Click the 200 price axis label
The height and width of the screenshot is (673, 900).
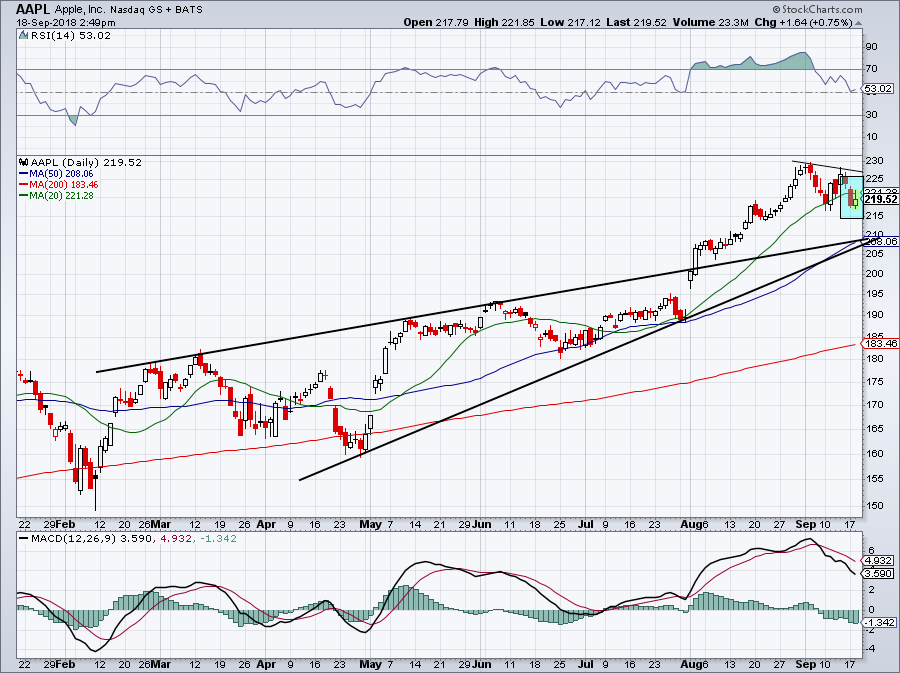[x=874, y=274]
